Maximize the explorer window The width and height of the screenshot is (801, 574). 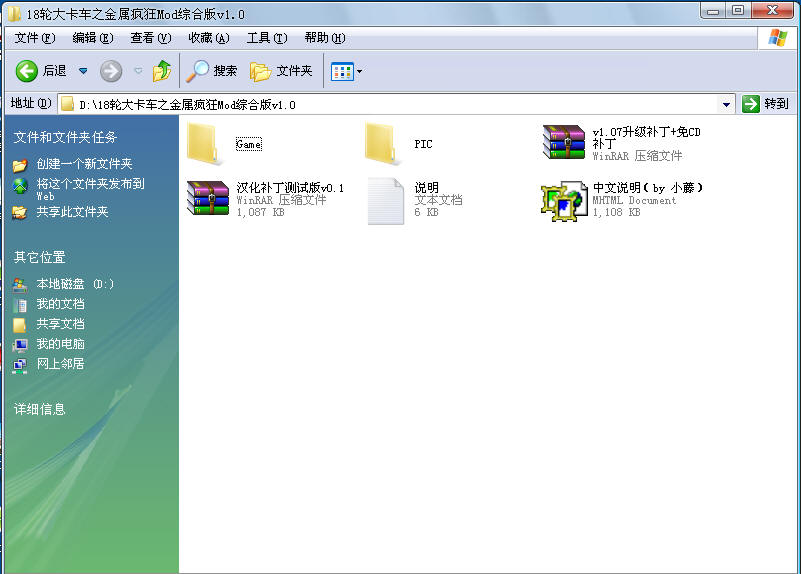coord(737,10)
